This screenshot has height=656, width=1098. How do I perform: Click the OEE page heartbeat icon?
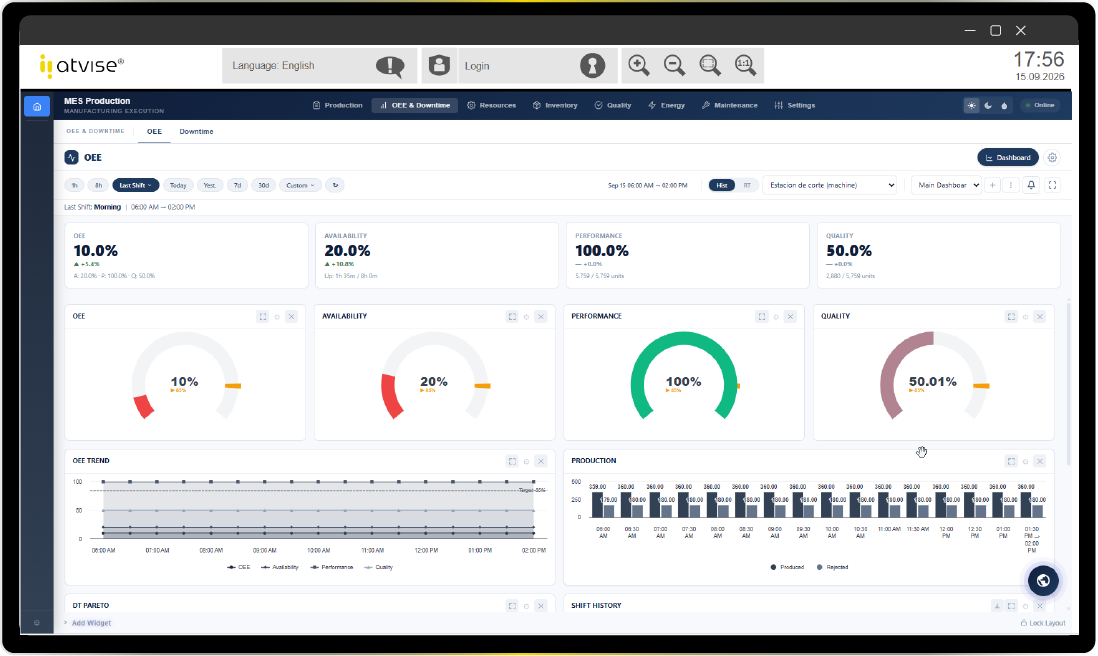coord(71,158)
